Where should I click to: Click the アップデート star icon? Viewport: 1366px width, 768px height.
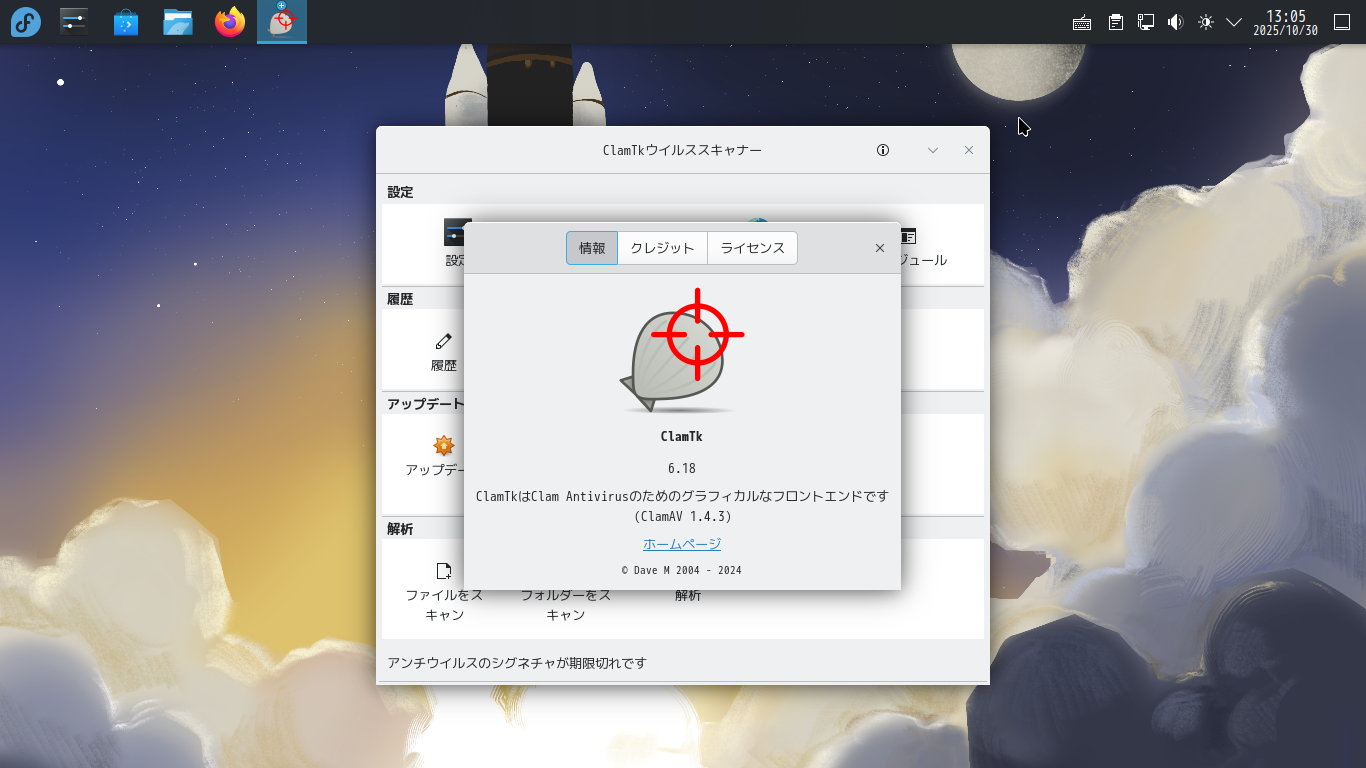click(443, 447)
